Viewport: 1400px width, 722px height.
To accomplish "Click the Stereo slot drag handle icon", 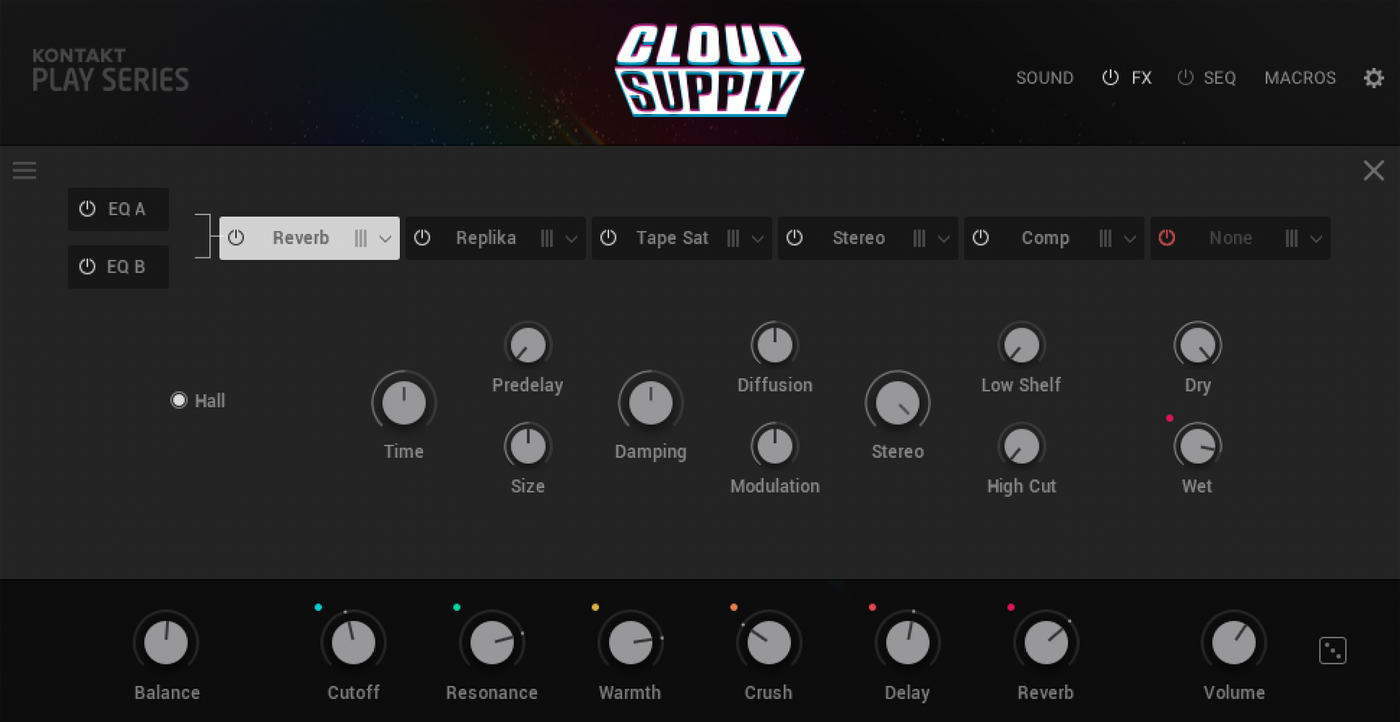I will click(x=919, y=238).
